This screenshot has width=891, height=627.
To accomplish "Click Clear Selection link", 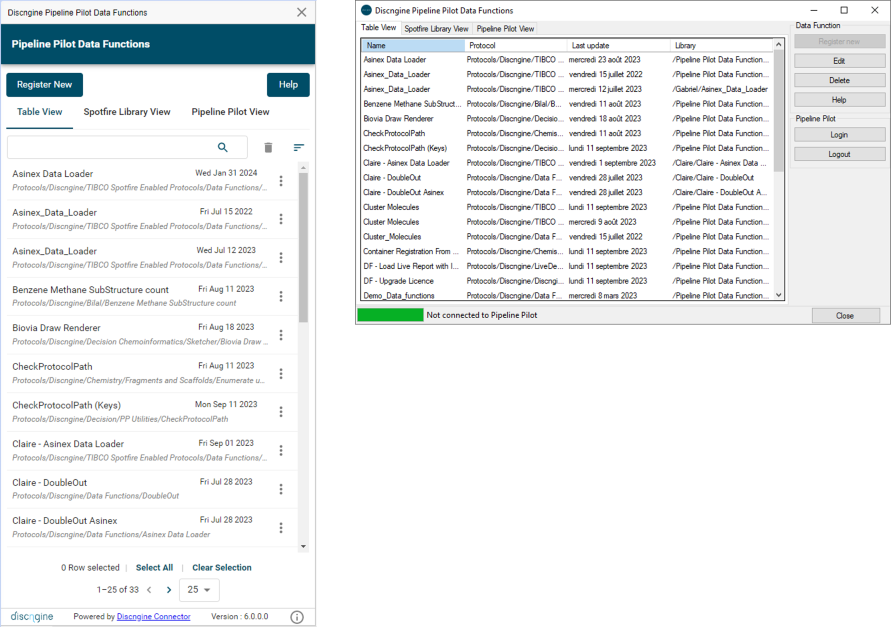I will pyautogui.click(x=222, y=567).
